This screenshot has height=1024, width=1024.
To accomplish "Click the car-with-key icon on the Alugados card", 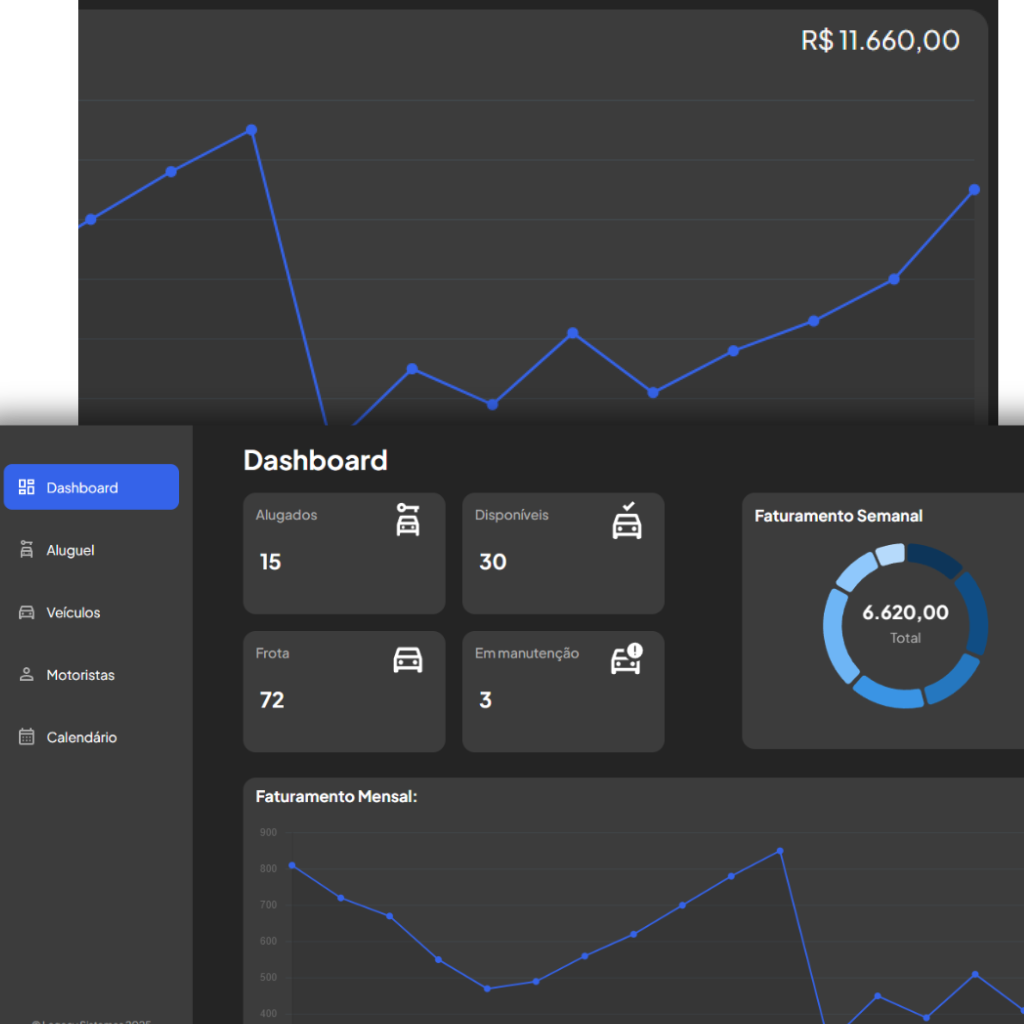I will pos(408,520).
